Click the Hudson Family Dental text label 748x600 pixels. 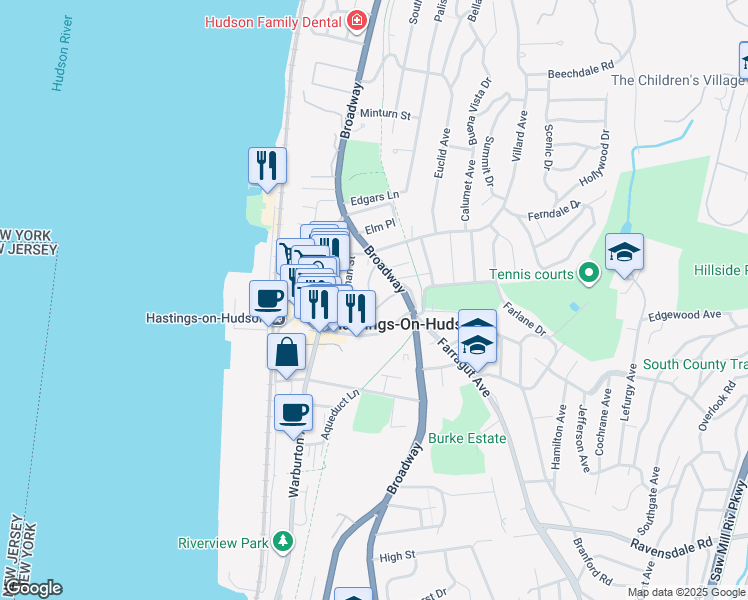(273, 22)
